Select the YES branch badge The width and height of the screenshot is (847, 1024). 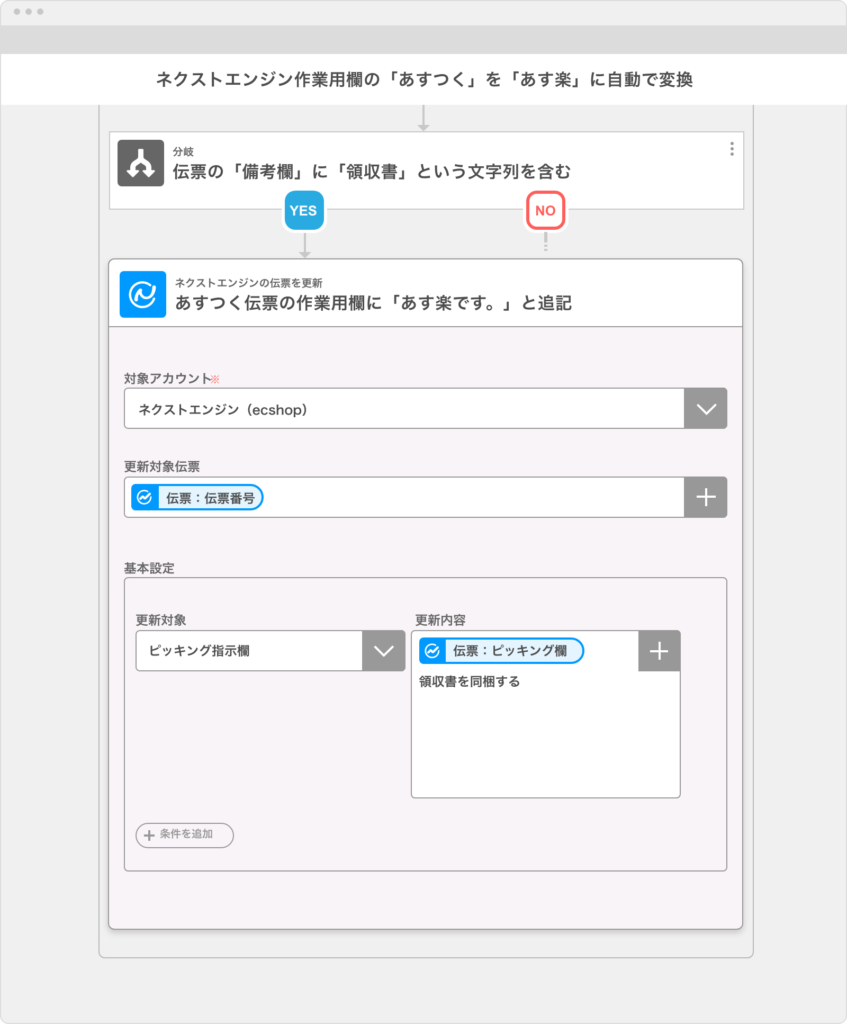point(304,210)
